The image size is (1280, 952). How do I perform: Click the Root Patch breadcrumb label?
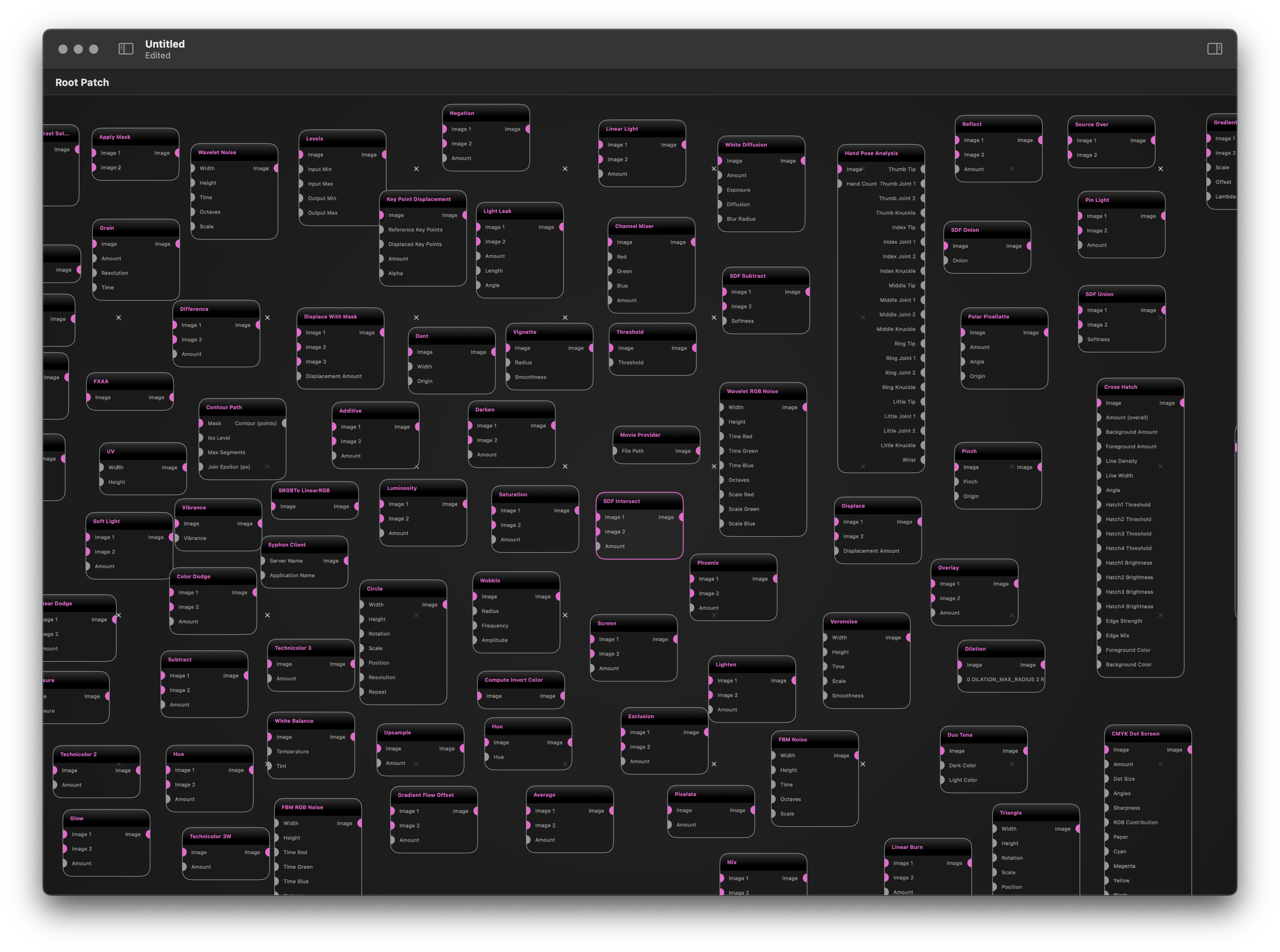pyautogui.click(x=83, y=83)
